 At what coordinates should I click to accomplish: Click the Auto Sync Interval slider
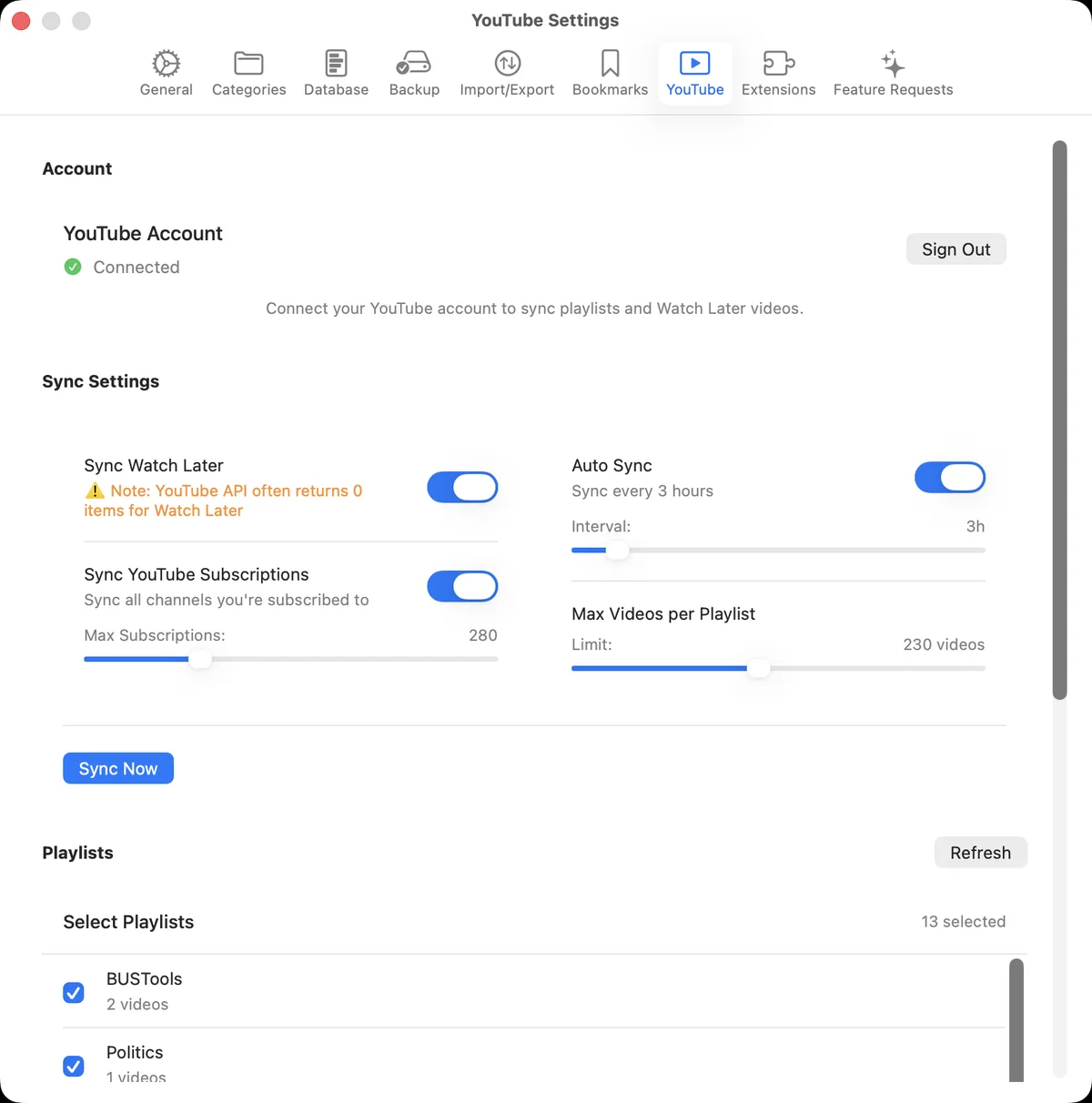(778, 551)
